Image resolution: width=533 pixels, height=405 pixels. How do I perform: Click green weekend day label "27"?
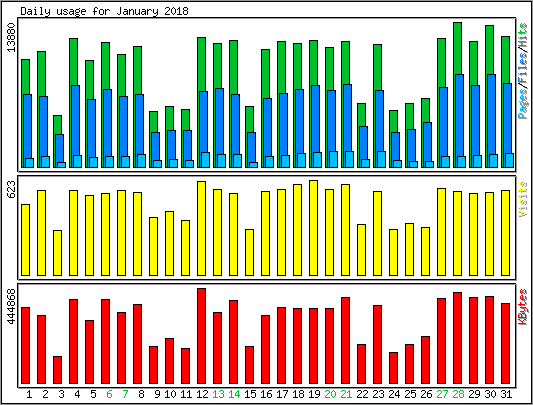[442, 394]
